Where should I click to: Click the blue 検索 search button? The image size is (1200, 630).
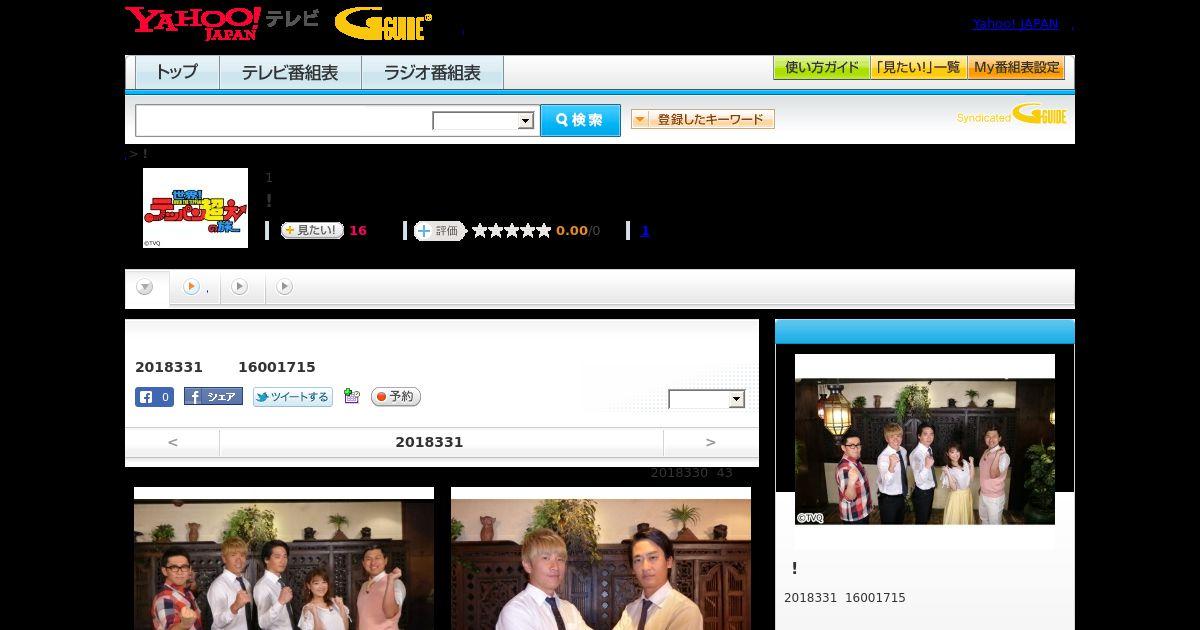tap(580, 120)
